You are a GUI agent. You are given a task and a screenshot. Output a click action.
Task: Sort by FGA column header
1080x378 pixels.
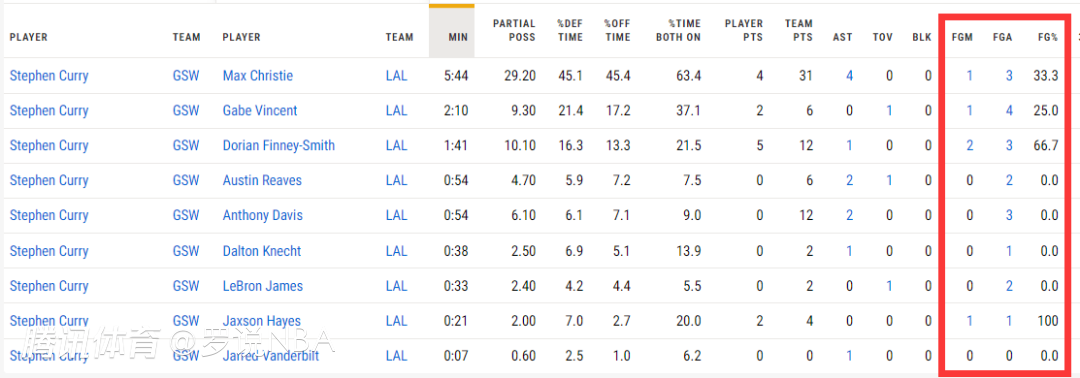[1002, 37]
